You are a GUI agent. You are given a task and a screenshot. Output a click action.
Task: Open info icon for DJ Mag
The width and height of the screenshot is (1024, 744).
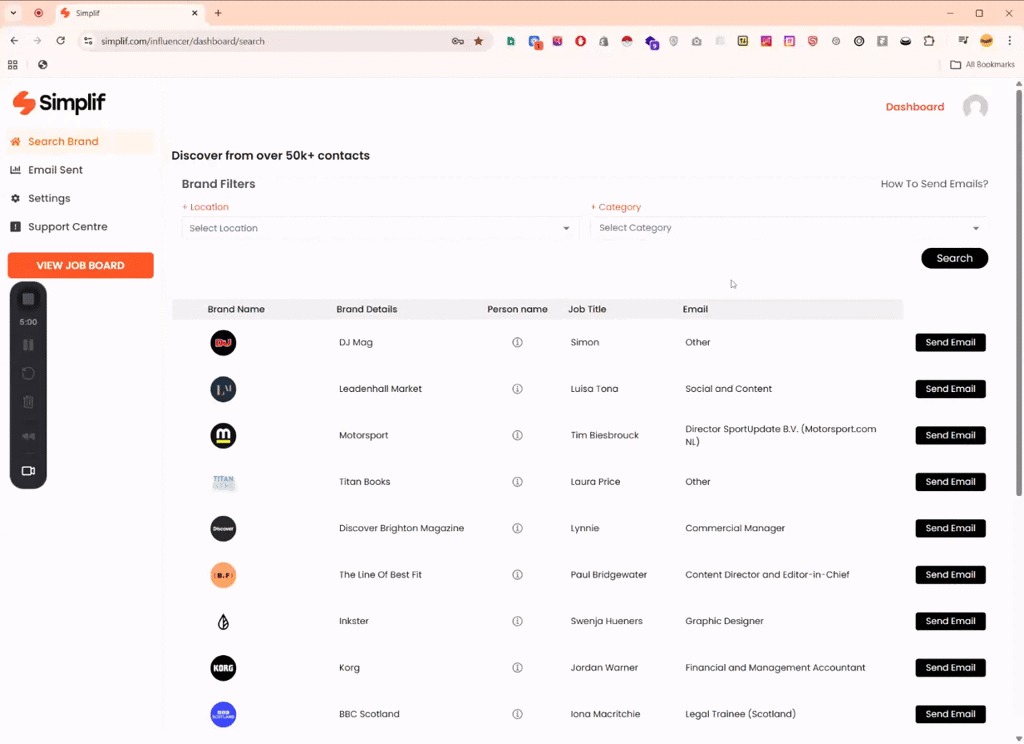(517, 342)
